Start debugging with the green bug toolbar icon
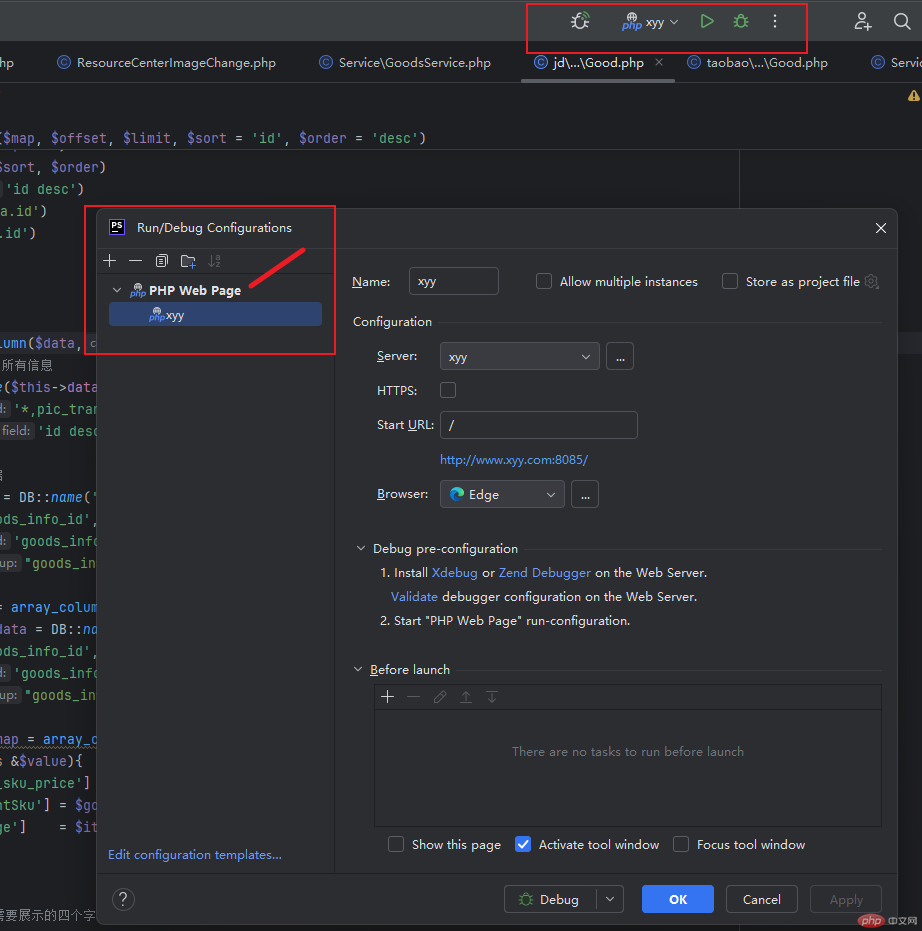This screenshot has height=931, width=922. click(740, 21)
